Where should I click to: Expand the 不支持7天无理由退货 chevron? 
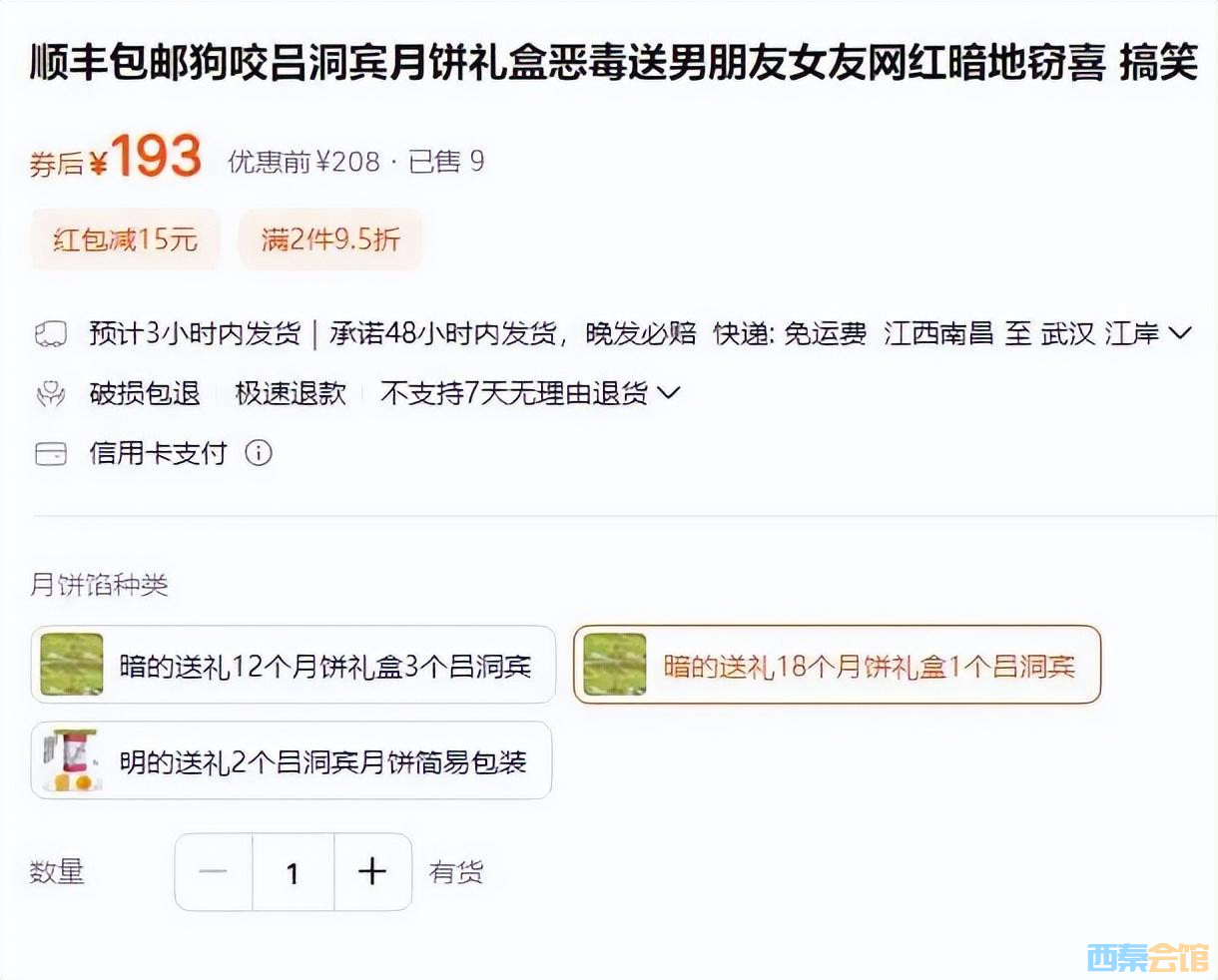(x=669, y=393)
